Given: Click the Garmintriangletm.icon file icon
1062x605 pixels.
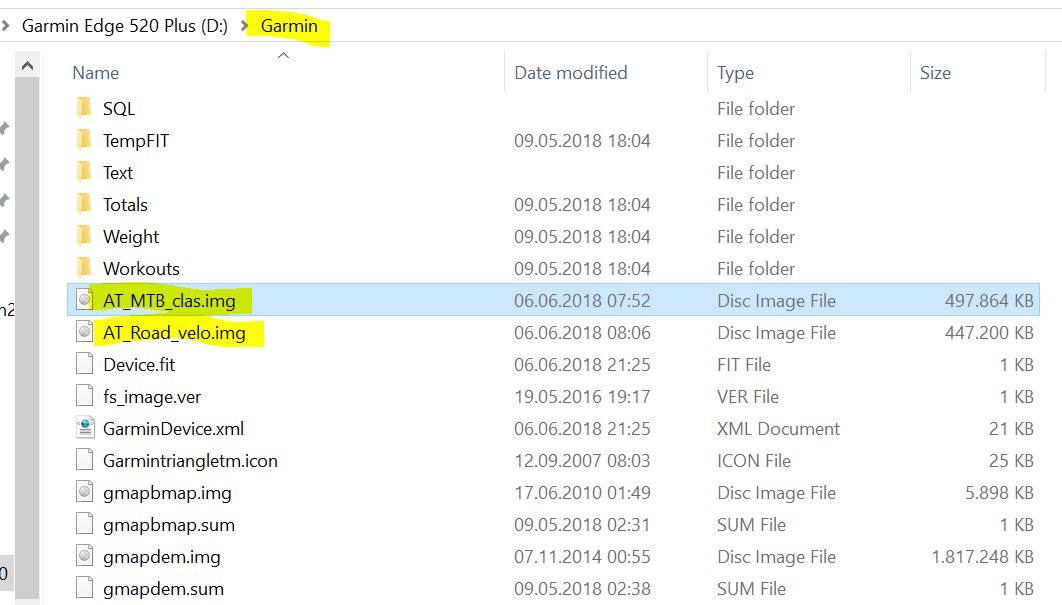Looking at the screenshot, I should point(85,459).
